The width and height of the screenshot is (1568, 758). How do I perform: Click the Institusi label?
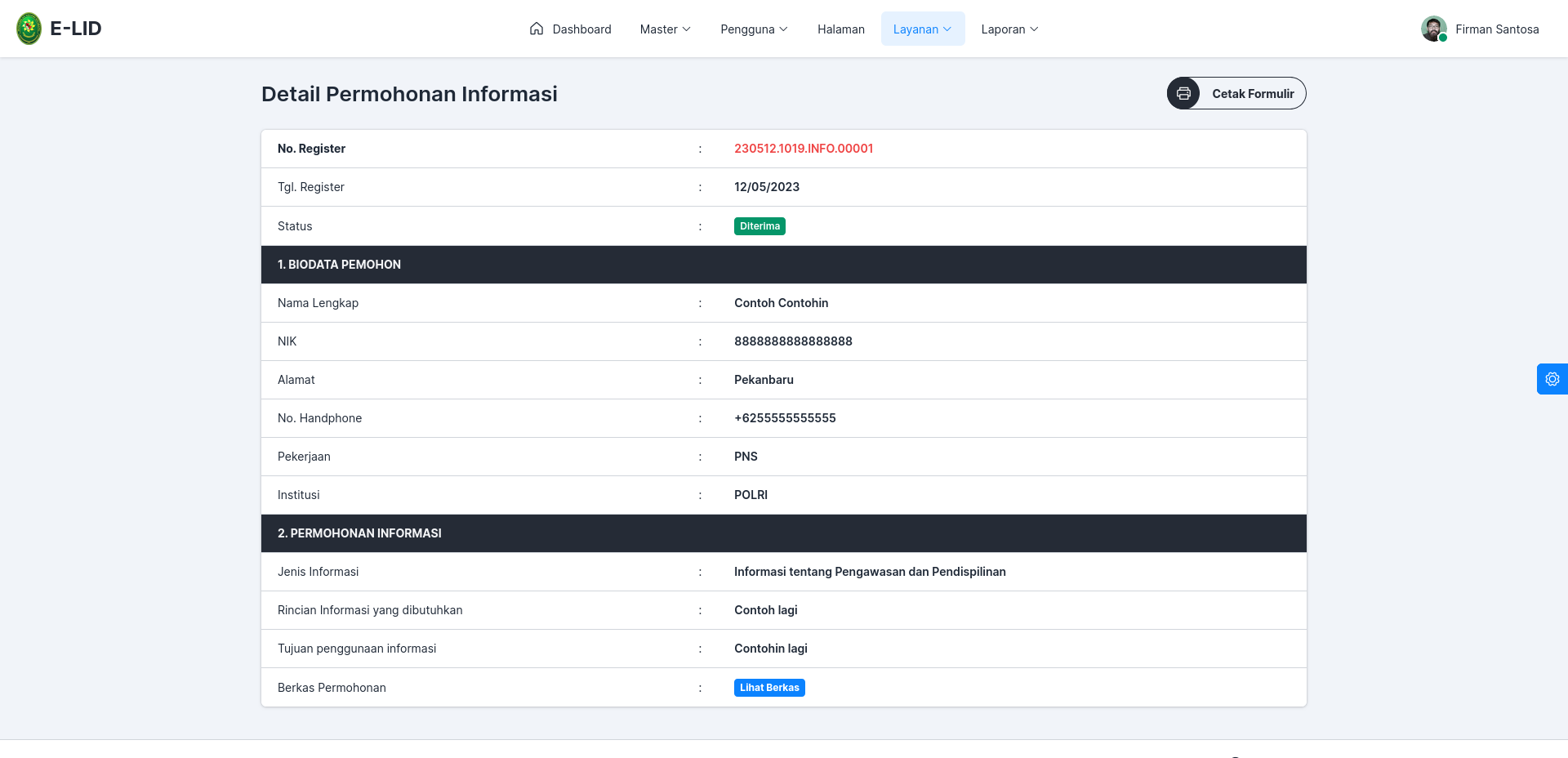pyautogui.click(x=298, y=495)
